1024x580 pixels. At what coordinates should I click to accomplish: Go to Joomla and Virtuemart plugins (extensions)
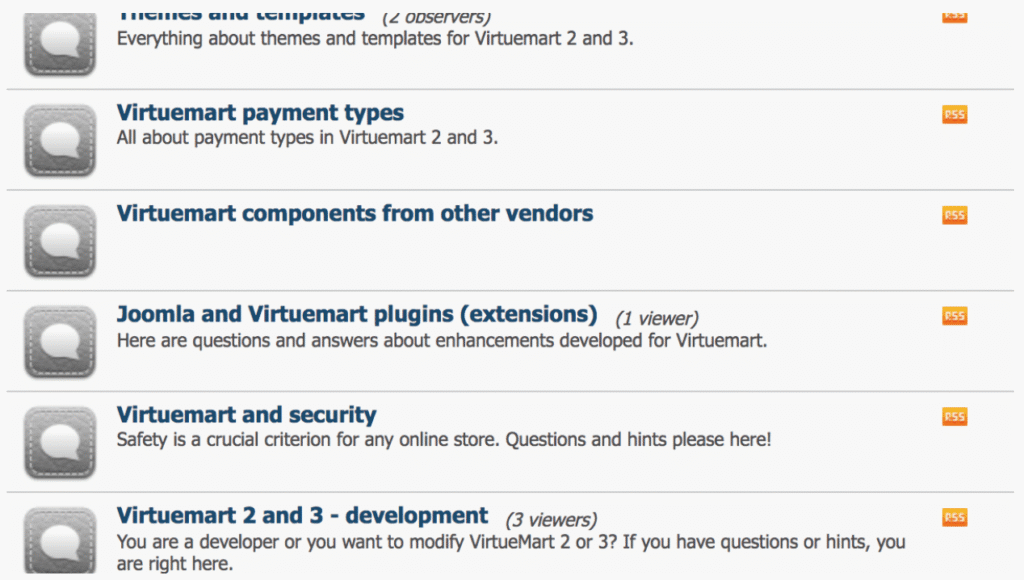(357, 314)
